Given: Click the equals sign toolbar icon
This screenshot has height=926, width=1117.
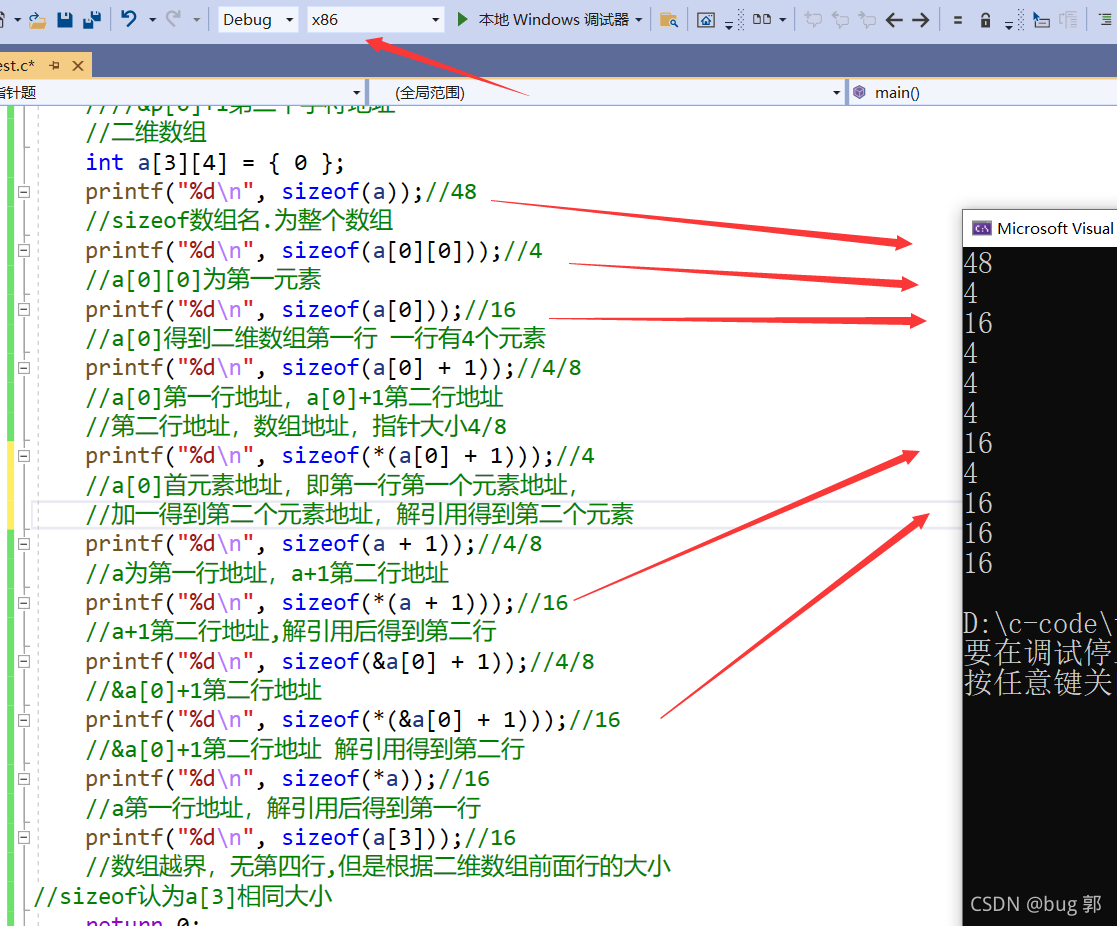Looking at the screenshot, I should click(958, 21).
